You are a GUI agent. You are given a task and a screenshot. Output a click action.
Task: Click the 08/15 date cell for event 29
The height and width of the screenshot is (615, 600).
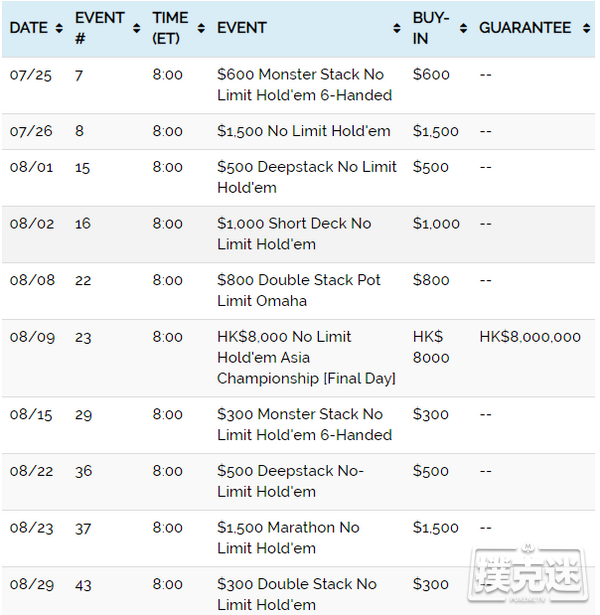[x=31, y=414]
